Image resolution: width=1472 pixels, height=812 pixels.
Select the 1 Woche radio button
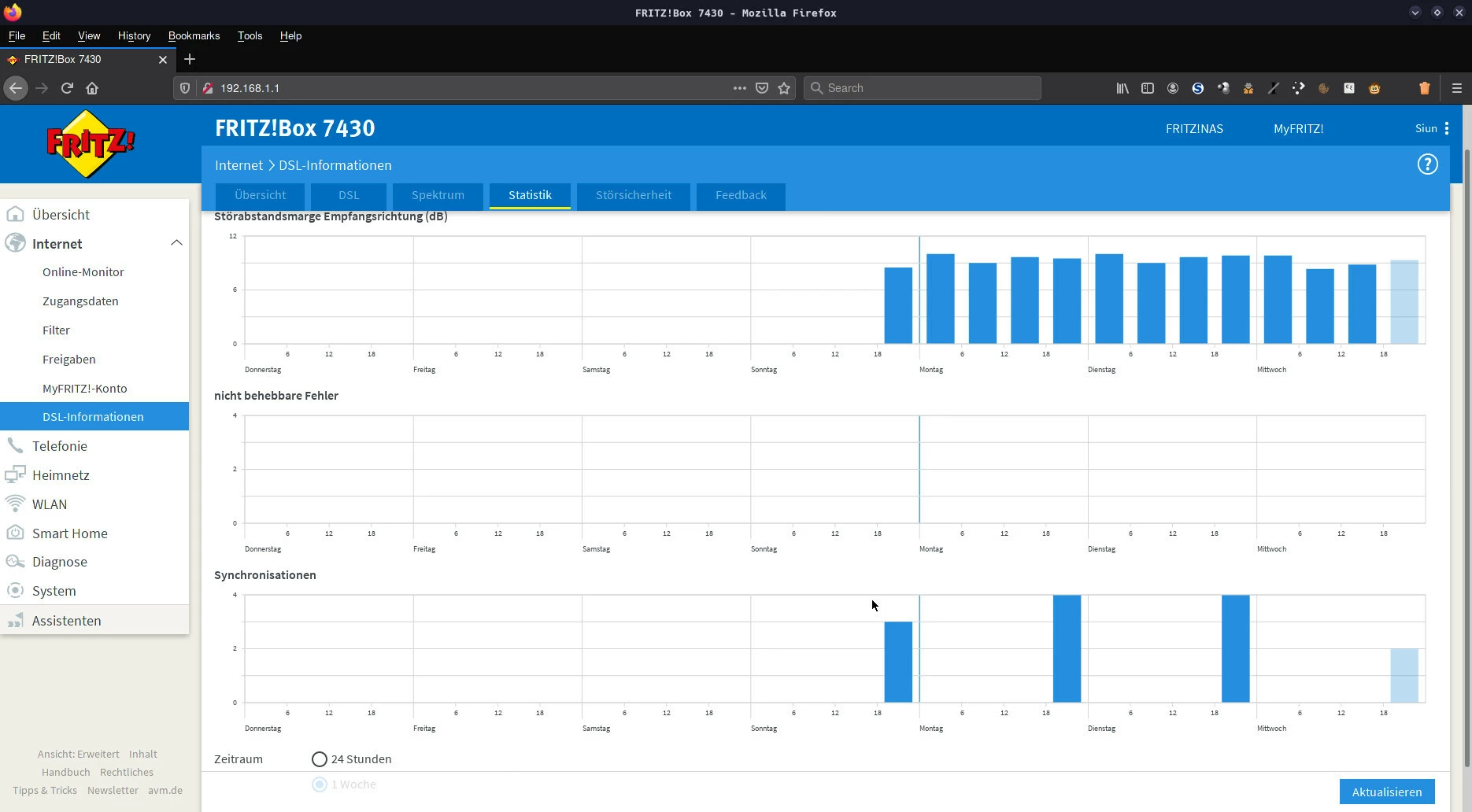pyautogui.click(x=319, y=784)
